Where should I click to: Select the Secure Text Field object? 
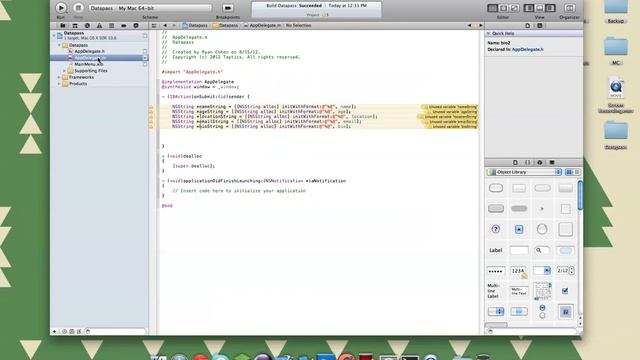pyautogui.click(x=496, y=271)
